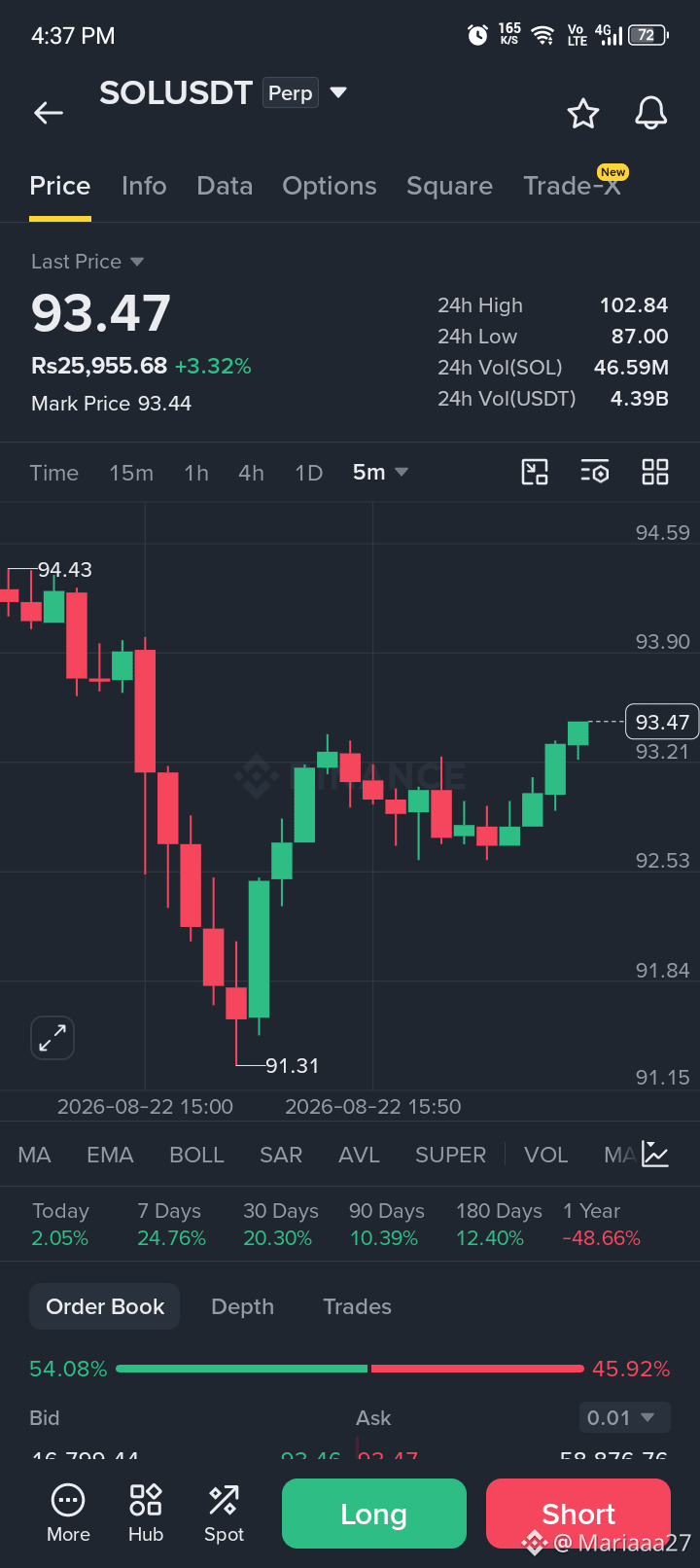Expand the 5m interval dropdown
The image size is (700, 1568).
380,472
